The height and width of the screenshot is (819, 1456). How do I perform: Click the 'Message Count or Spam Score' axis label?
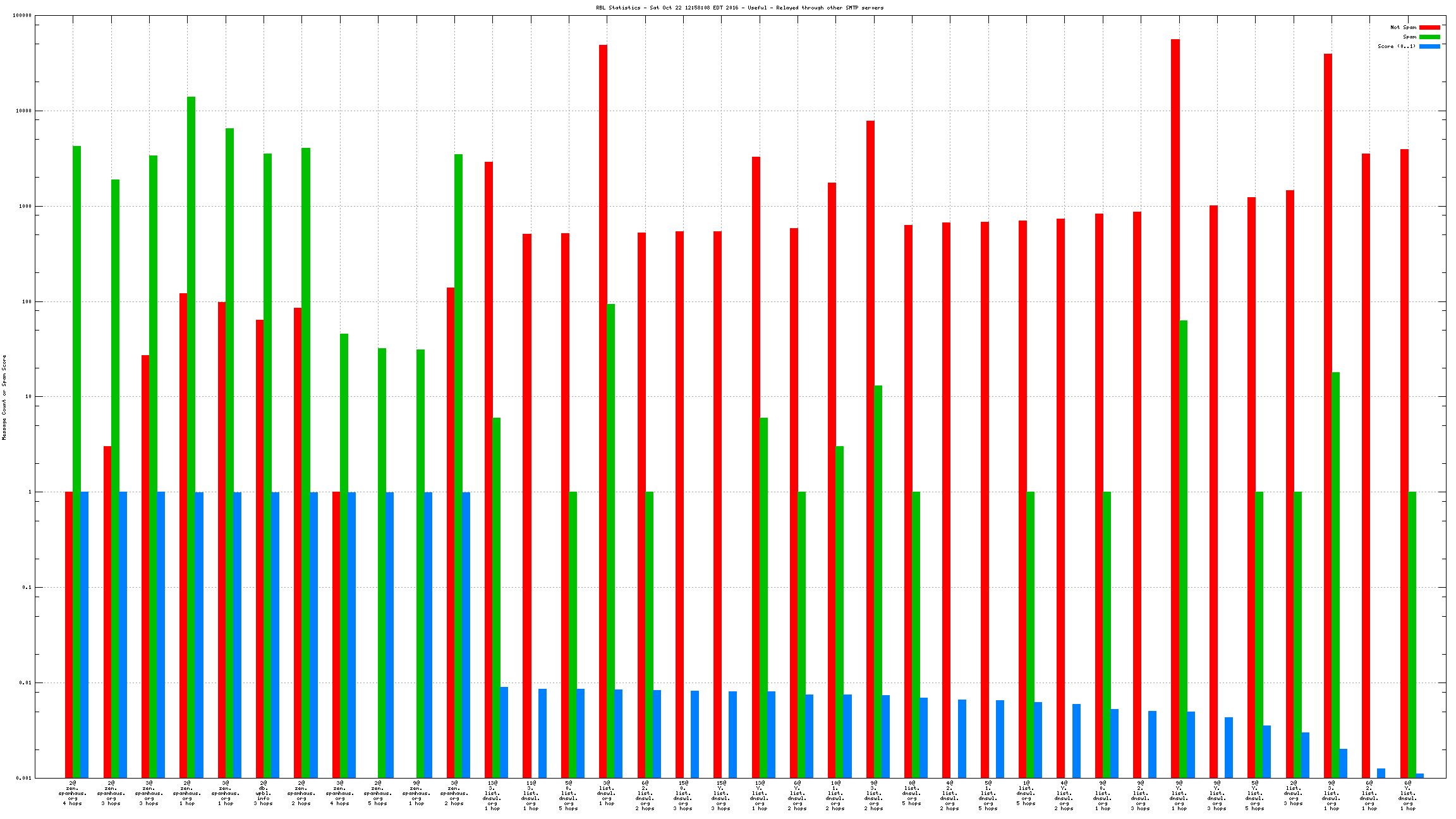click(4, 397)
